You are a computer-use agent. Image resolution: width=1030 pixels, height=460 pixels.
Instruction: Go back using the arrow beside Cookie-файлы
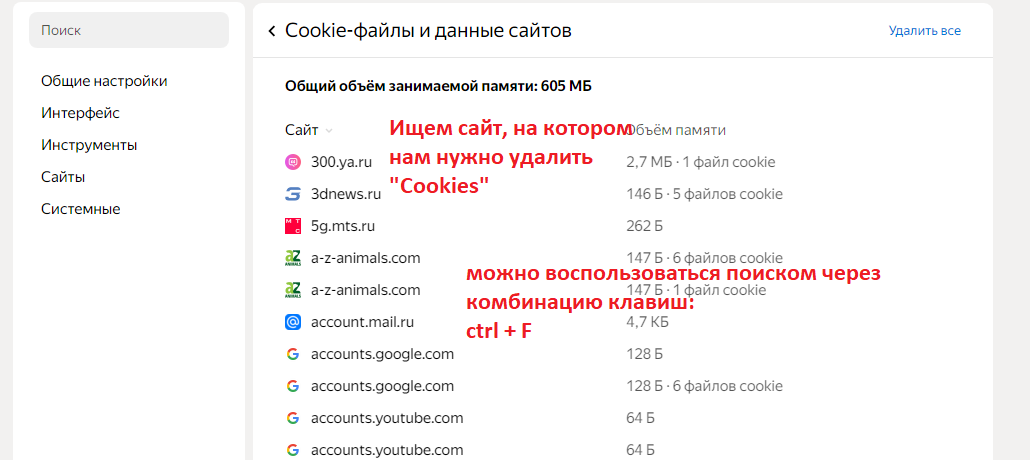272,31
